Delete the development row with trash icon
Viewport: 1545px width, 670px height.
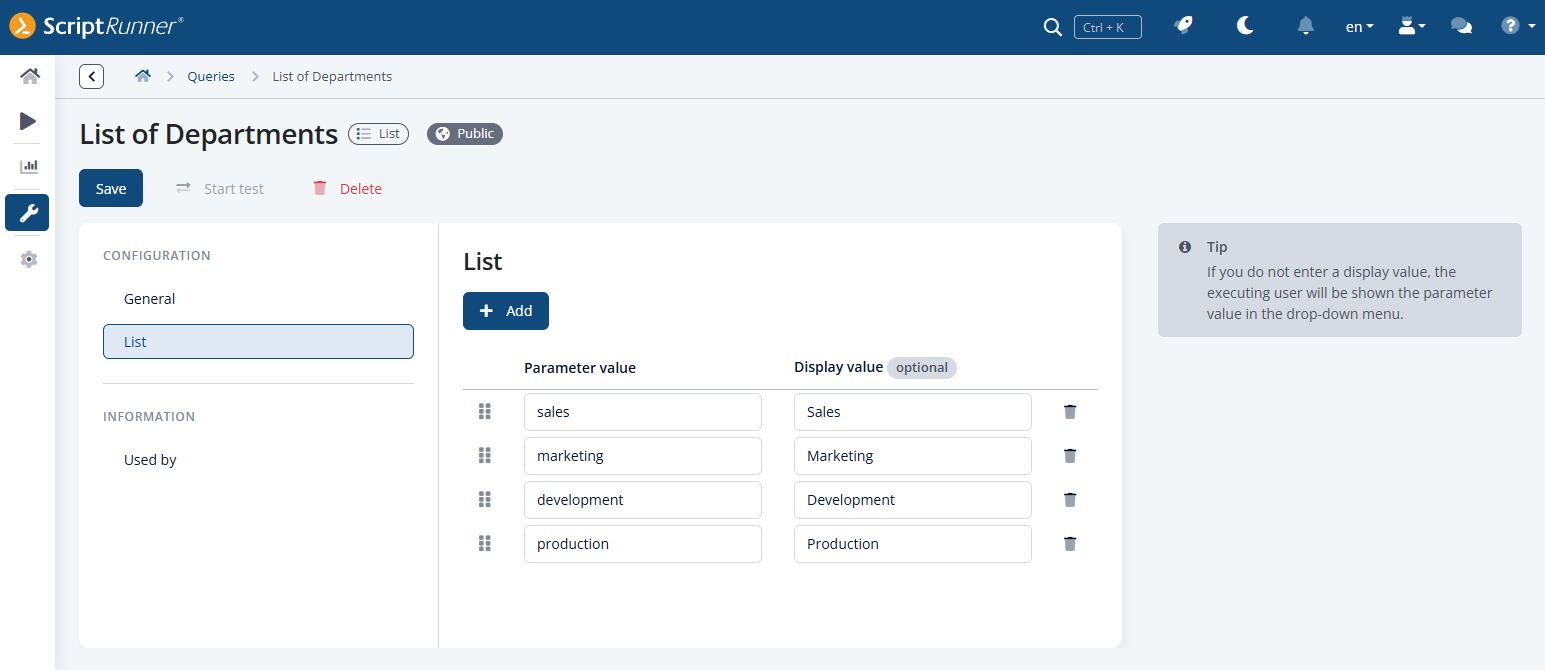coord(1070,499)
